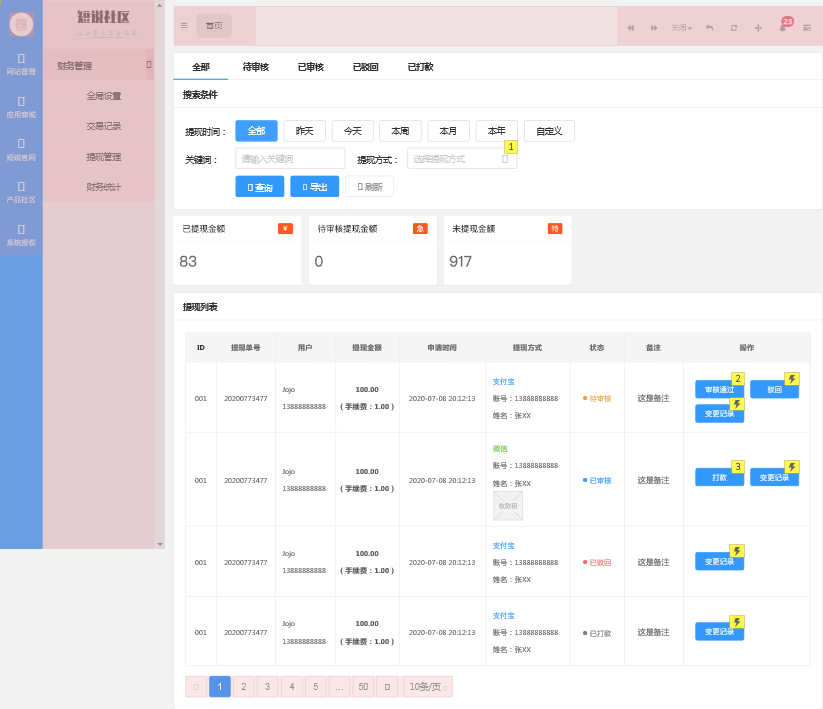The height and width of the screenshot is (709, 823).
Task: Click 变更记录 in the 已打款 row
Action: pos(720,632)
